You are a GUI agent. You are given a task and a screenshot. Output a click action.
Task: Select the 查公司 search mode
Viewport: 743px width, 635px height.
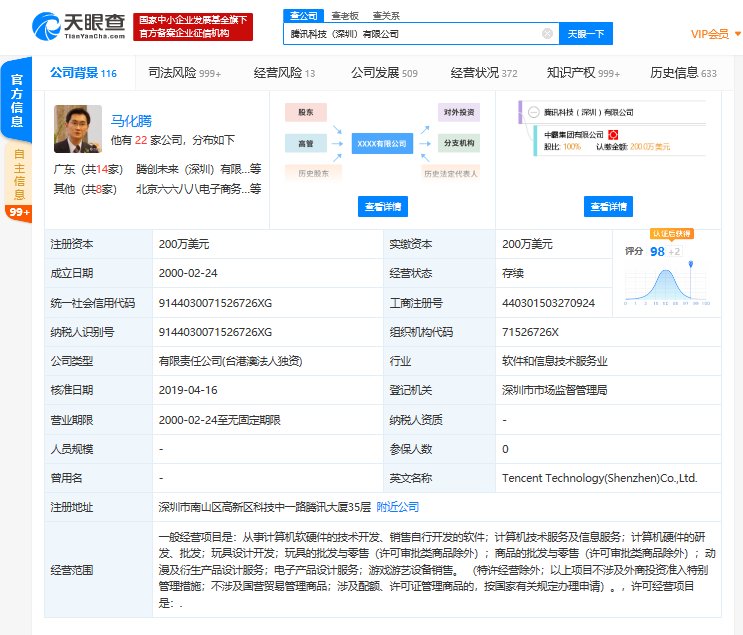click(x=301, y=16)
